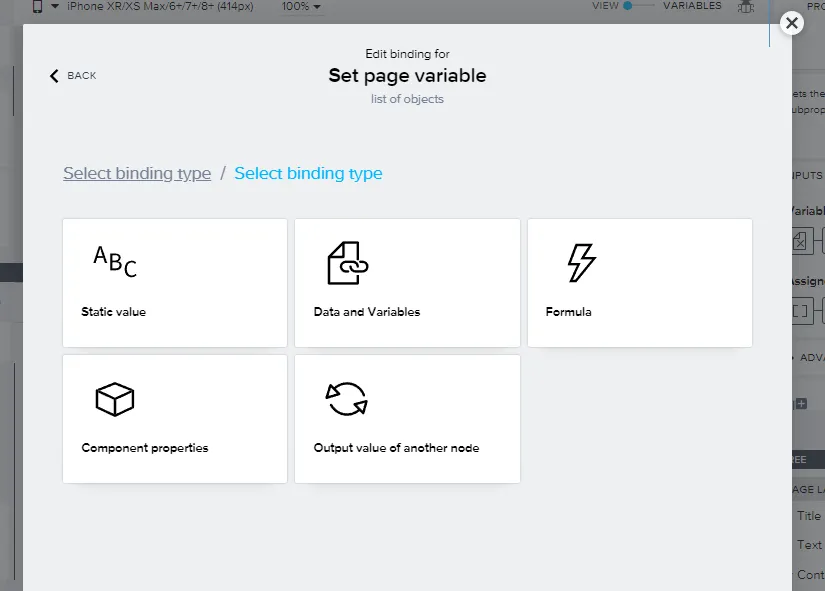Click the blue current breadcrumb step
The width and height of the screenshot is (825, 591).
coord(308,173)
